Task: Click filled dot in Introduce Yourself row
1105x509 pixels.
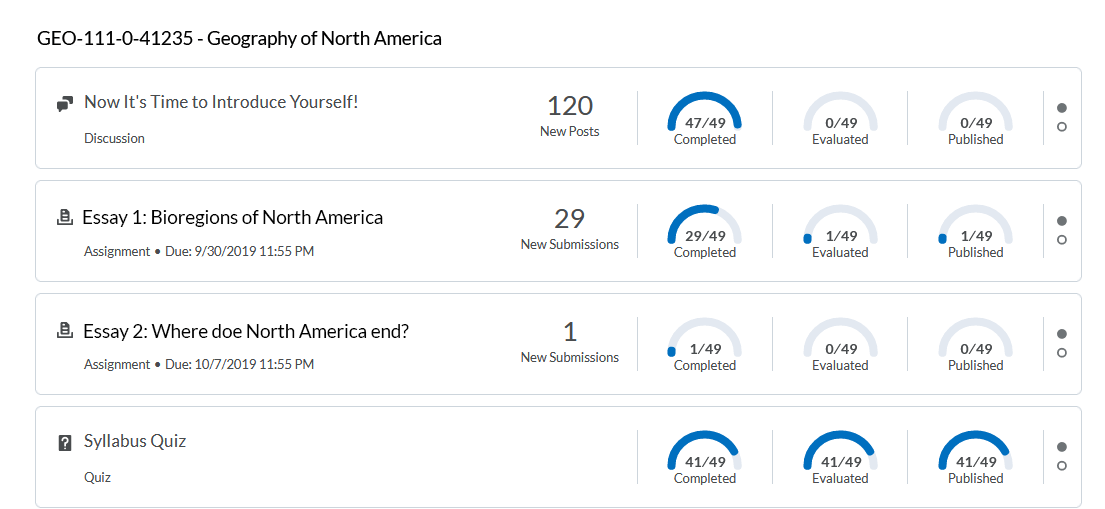Action: [1062, 108]
